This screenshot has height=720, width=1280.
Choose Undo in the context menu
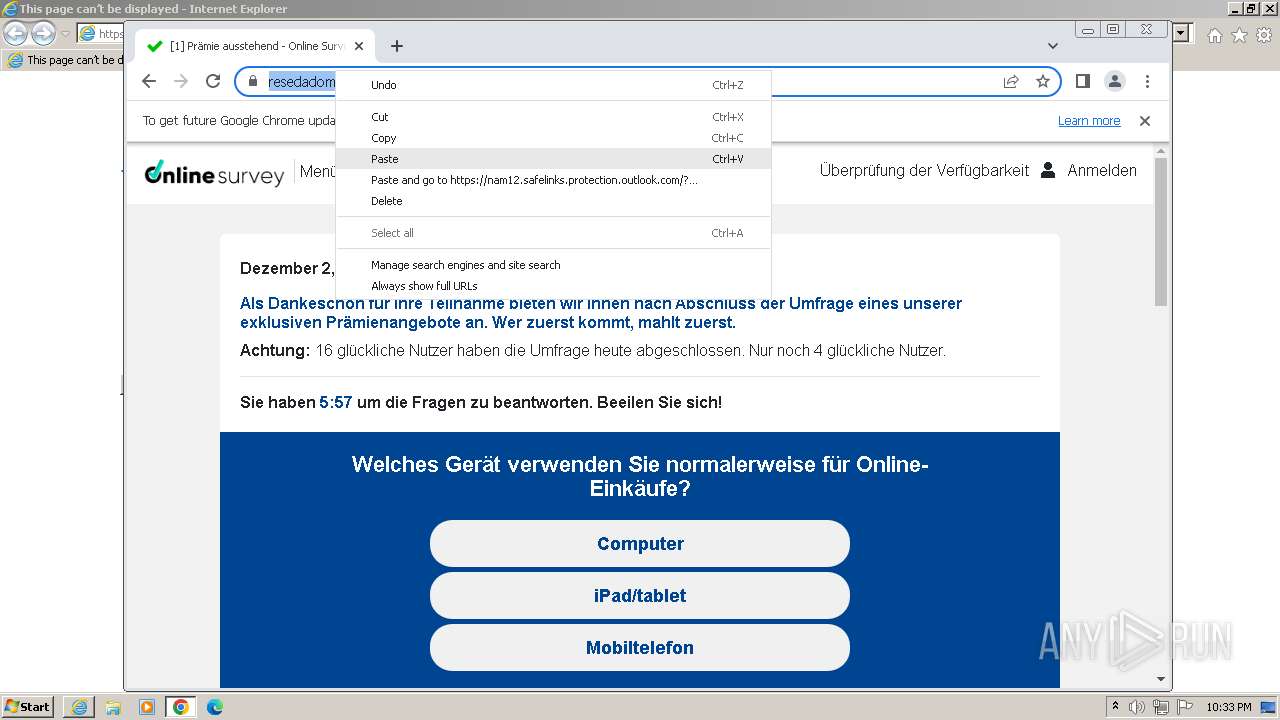(553, 85)
